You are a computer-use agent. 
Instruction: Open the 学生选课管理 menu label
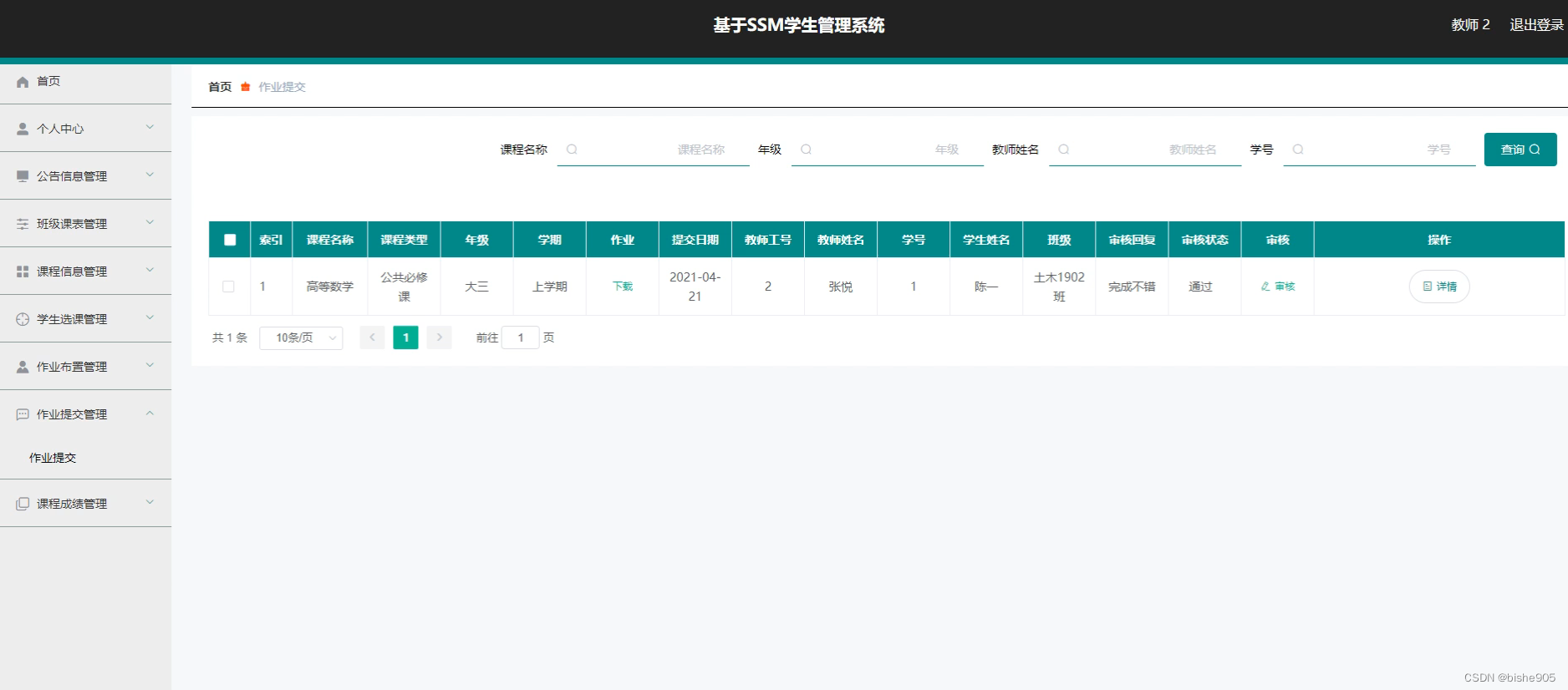[72, 319]
